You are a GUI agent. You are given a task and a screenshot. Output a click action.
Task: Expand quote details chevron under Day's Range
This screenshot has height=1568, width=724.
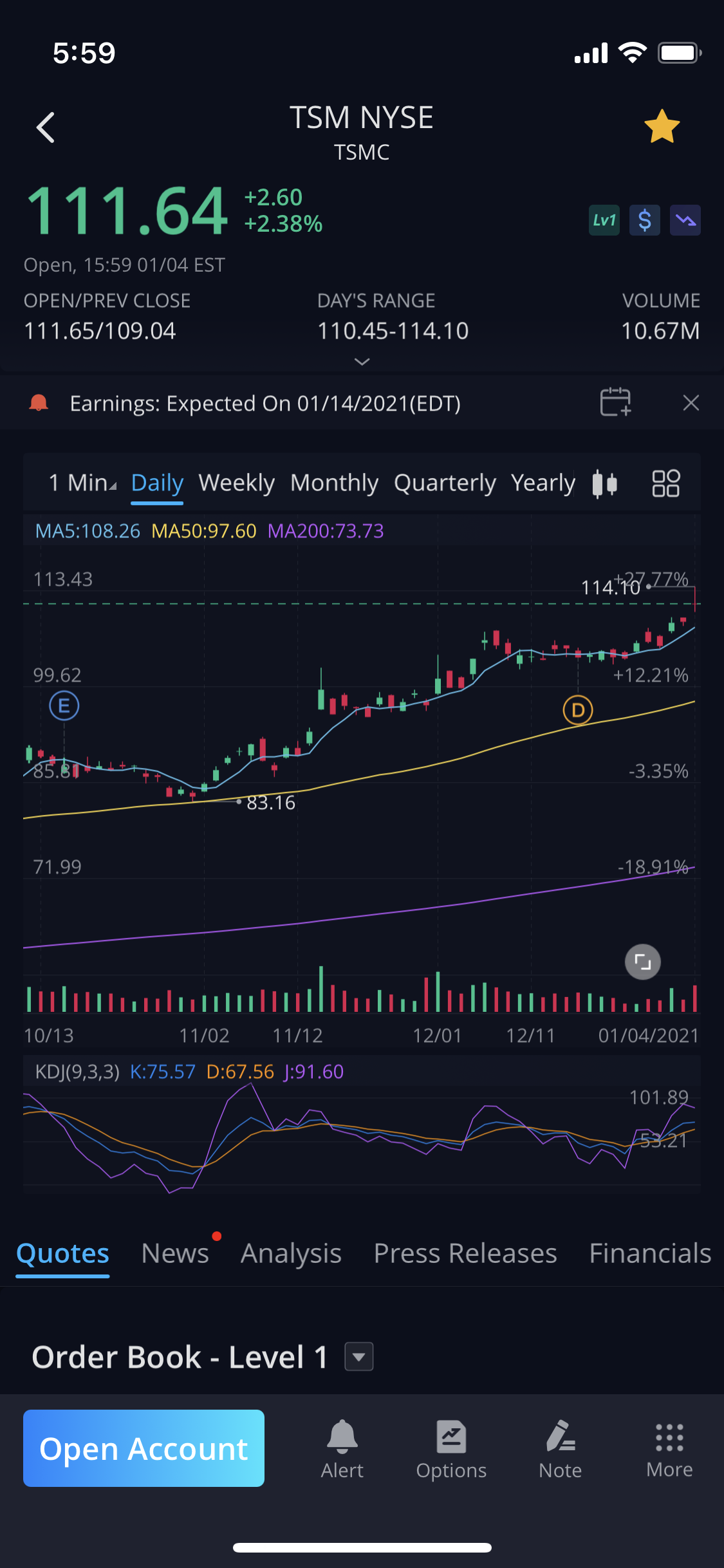coord(362,362)
